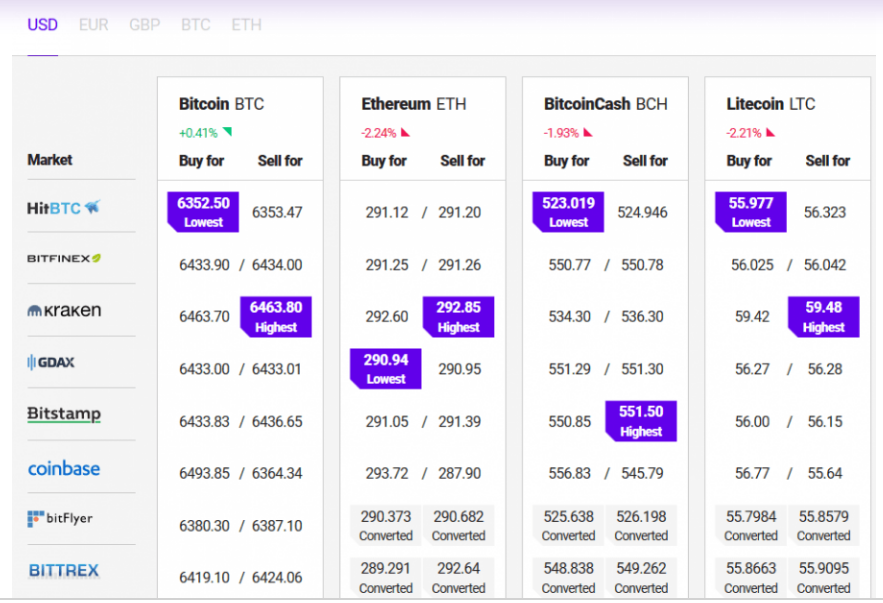The height and width of the screenshot is (603, 883).
Task: Select the USD currency tab
Action: [42, 25]
